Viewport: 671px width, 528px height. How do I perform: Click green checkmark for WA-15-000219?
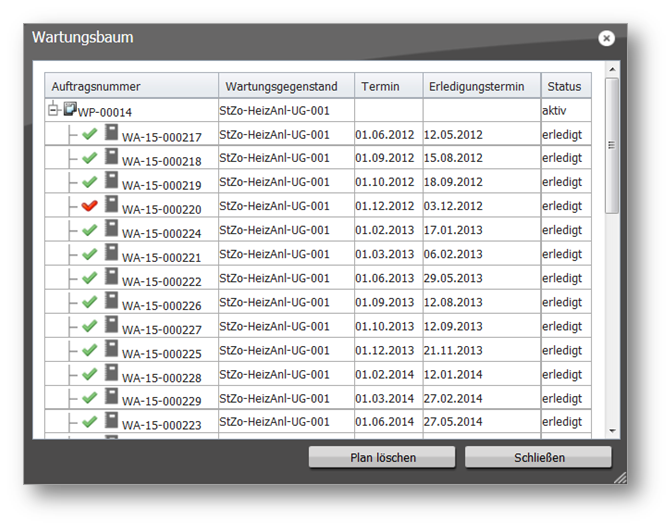pos(89,182)
